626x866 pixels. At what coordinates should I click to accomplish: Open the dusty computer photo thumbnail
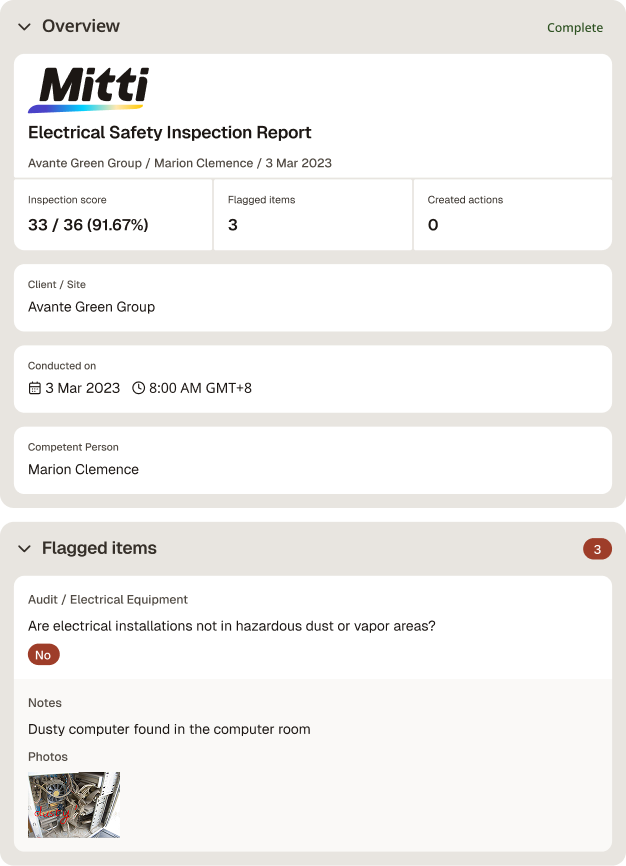tap(74, 805)
